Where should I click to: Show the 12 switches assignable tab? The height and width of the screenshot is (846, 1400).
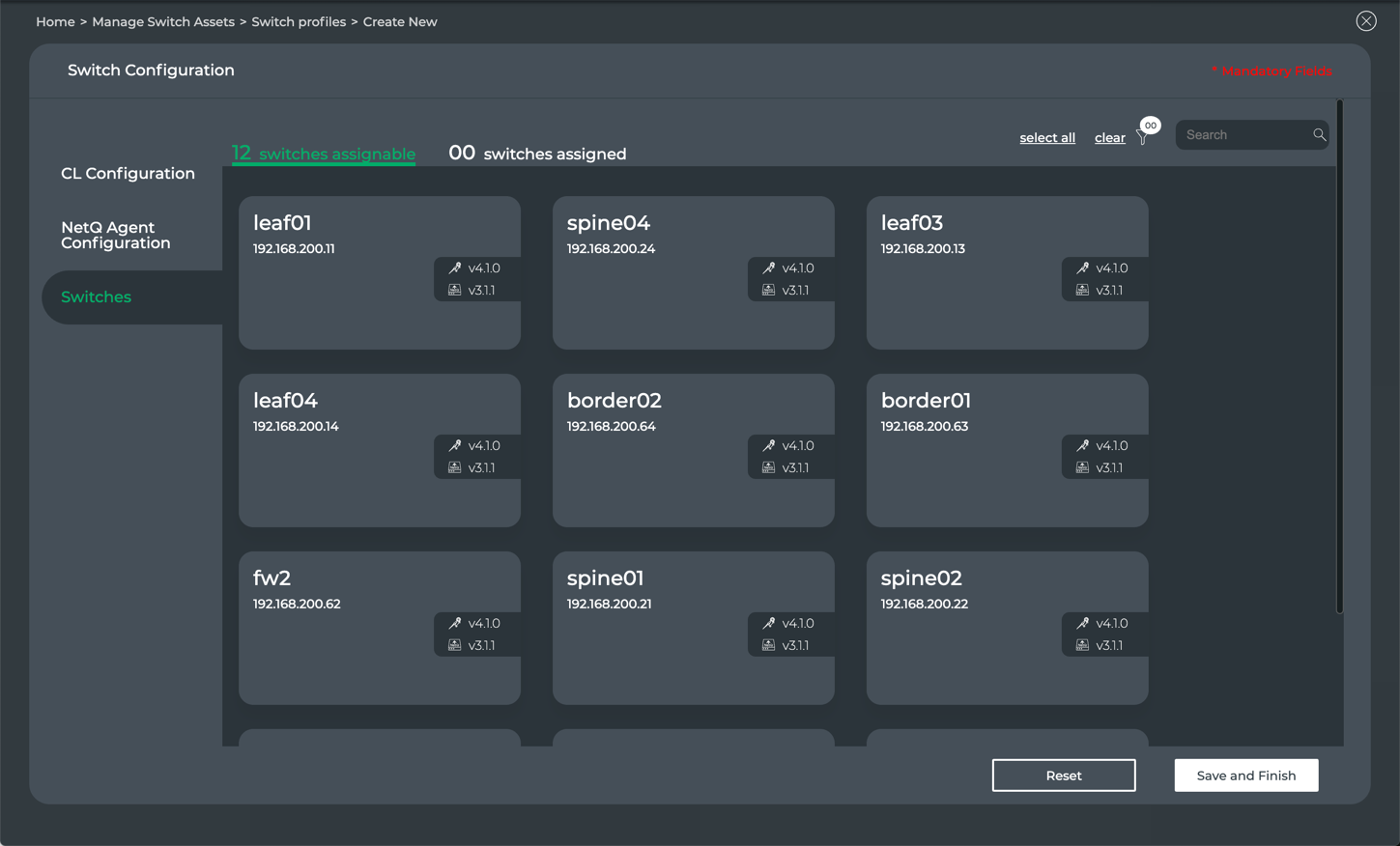pos(324,154)
